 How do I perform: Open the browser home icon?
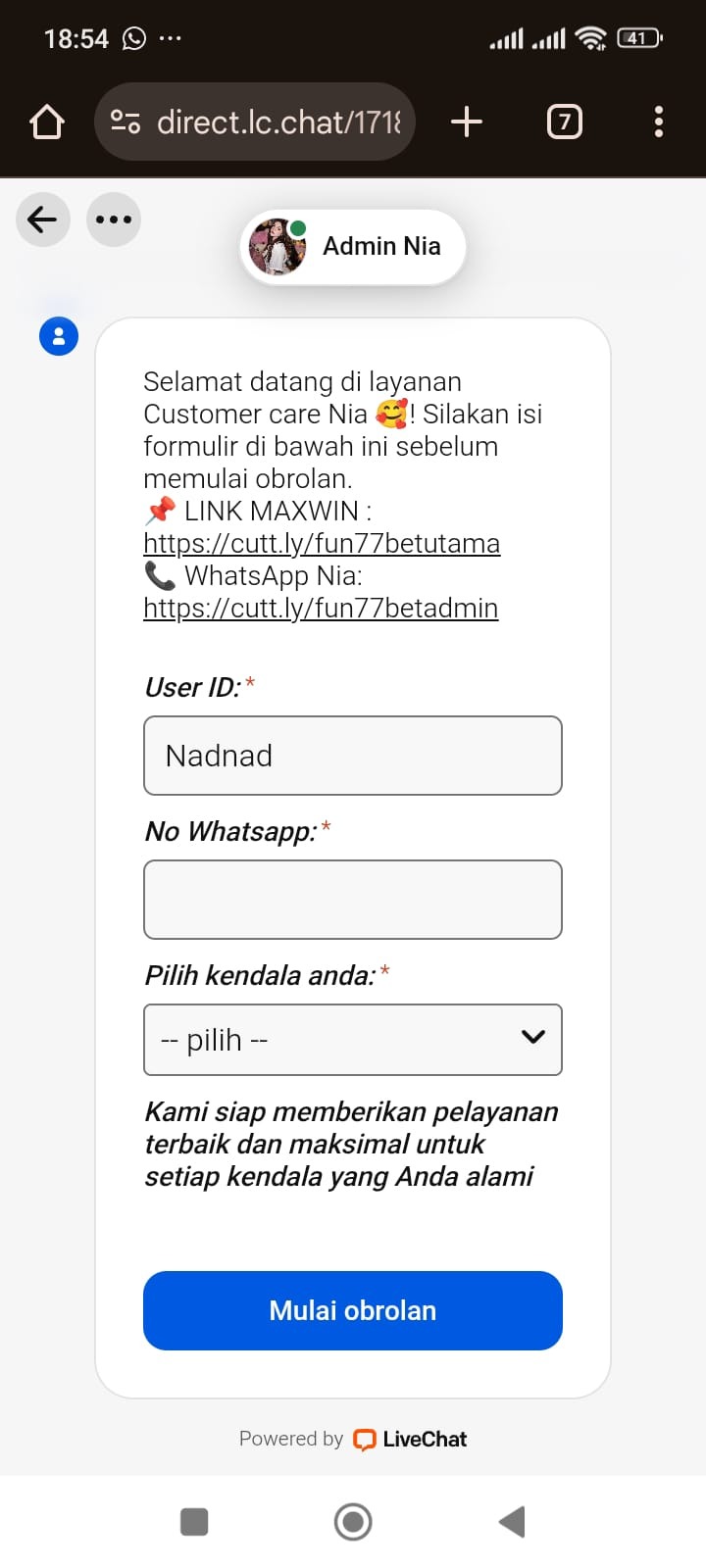coord(46,122)
